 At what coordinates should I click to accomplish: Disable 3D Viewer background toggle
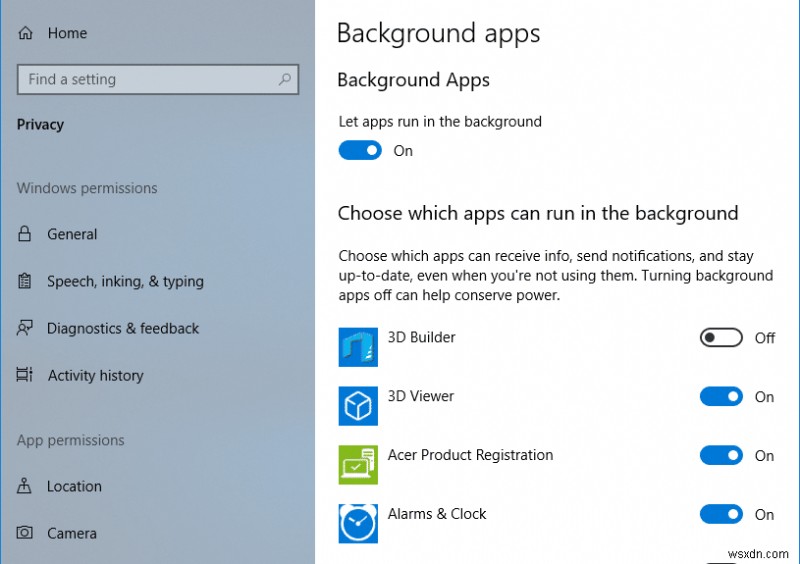(721, 397)
